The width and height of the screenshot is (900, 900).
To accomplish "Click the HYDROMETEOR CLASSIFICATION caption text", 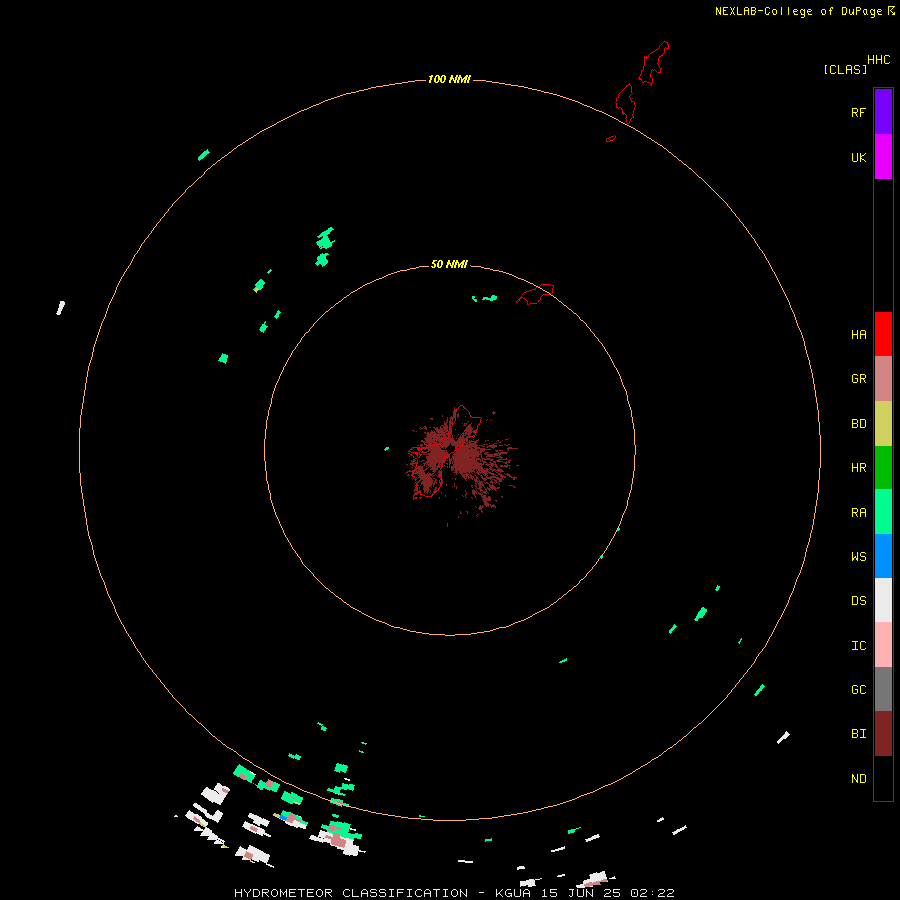I will pos(351,893).
